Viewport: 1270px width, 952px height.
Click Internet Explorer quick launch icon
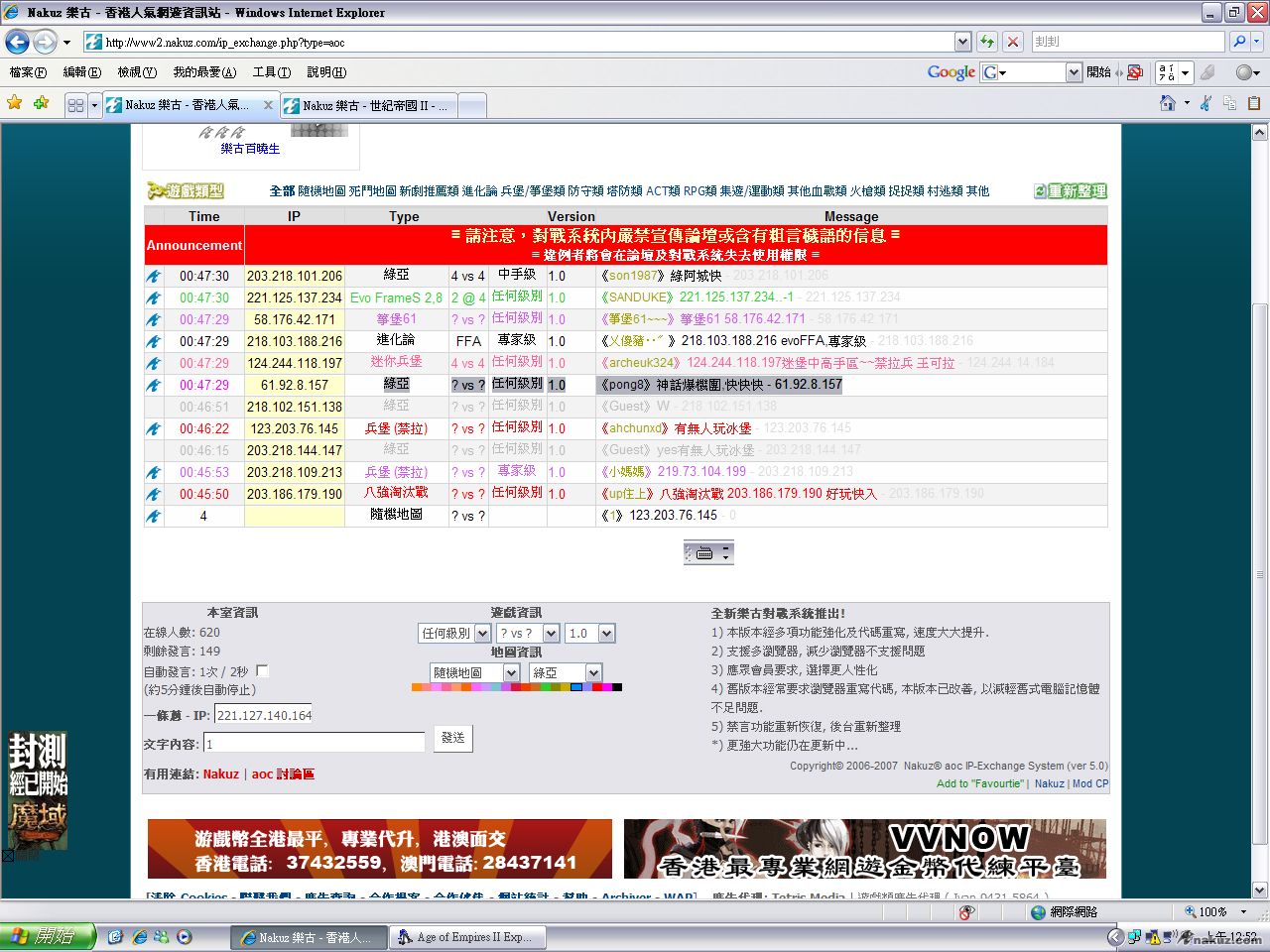coord(139,936)
